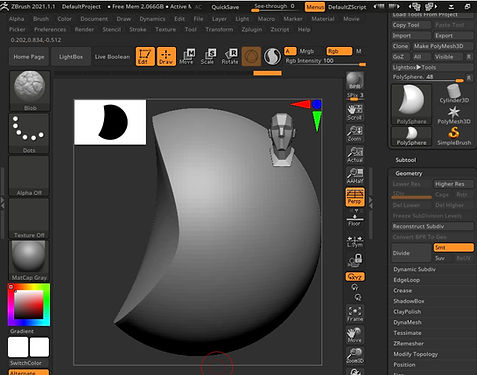Click Make PolyMesh3D button
This screenshot has height=375, width=477.
pyautogui.click(x=442, y=46)
